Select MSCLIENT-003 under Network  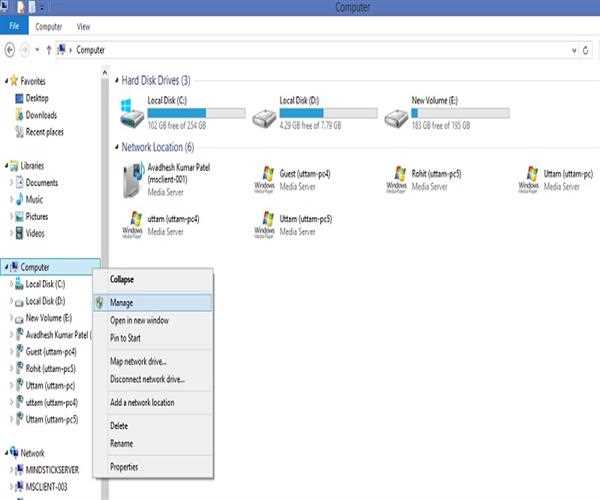(46, 487)
